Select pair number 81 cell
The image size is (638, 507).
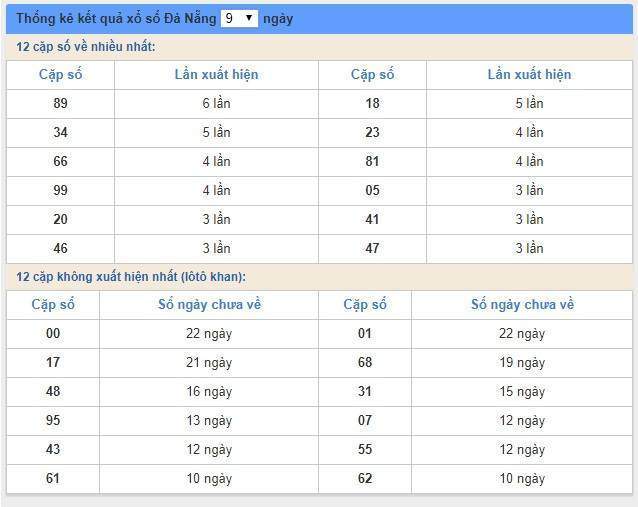pyautogui.click(x=372, y=162)
